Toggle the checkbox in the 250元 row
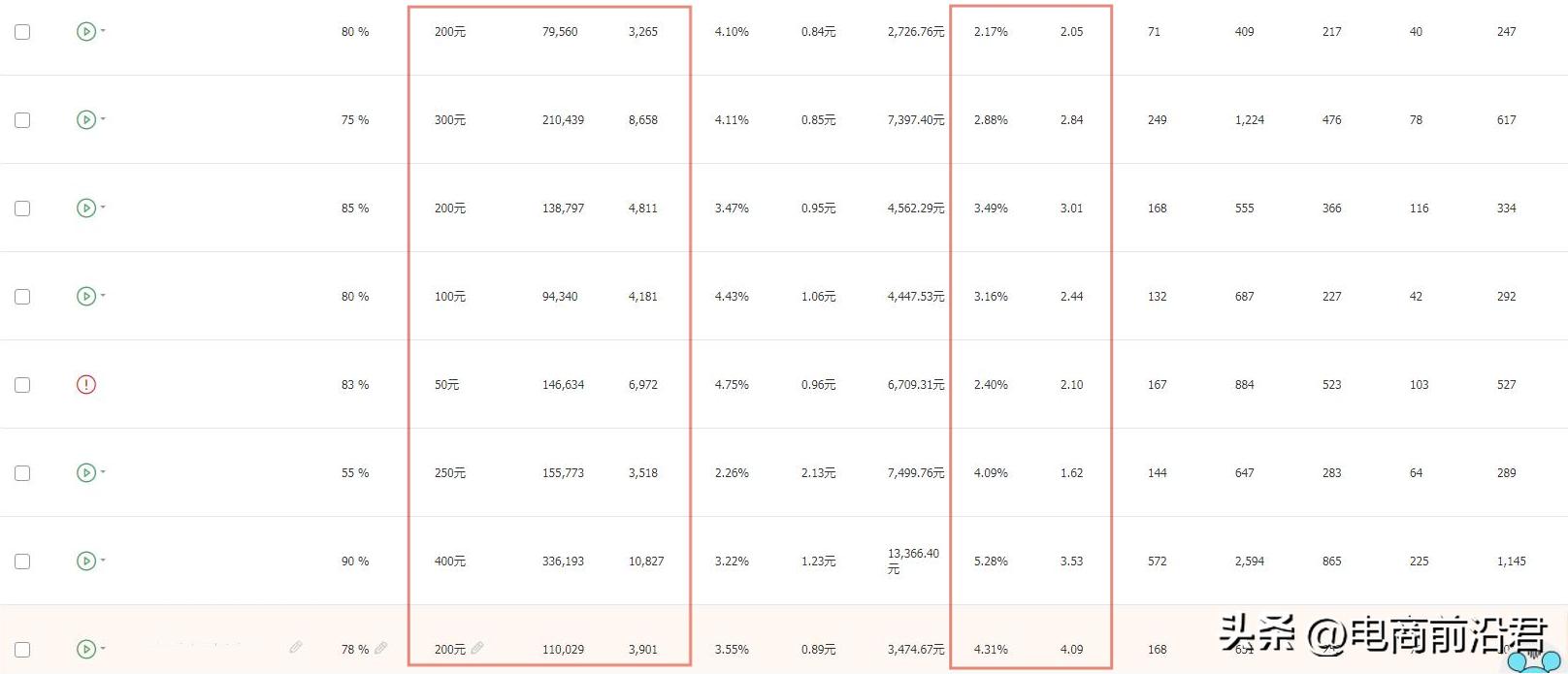Screen dimensions: 1568x674 tap(22, 473)
